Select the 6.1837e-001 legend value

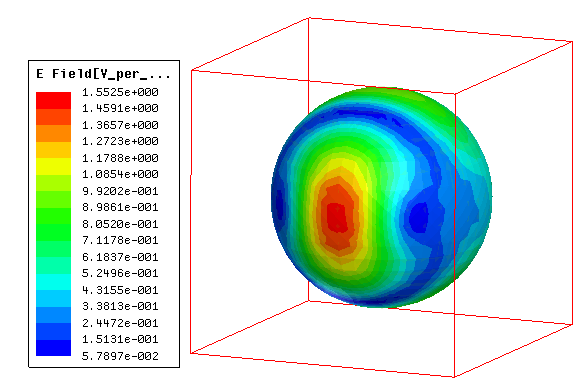click(x=120, y=257)
